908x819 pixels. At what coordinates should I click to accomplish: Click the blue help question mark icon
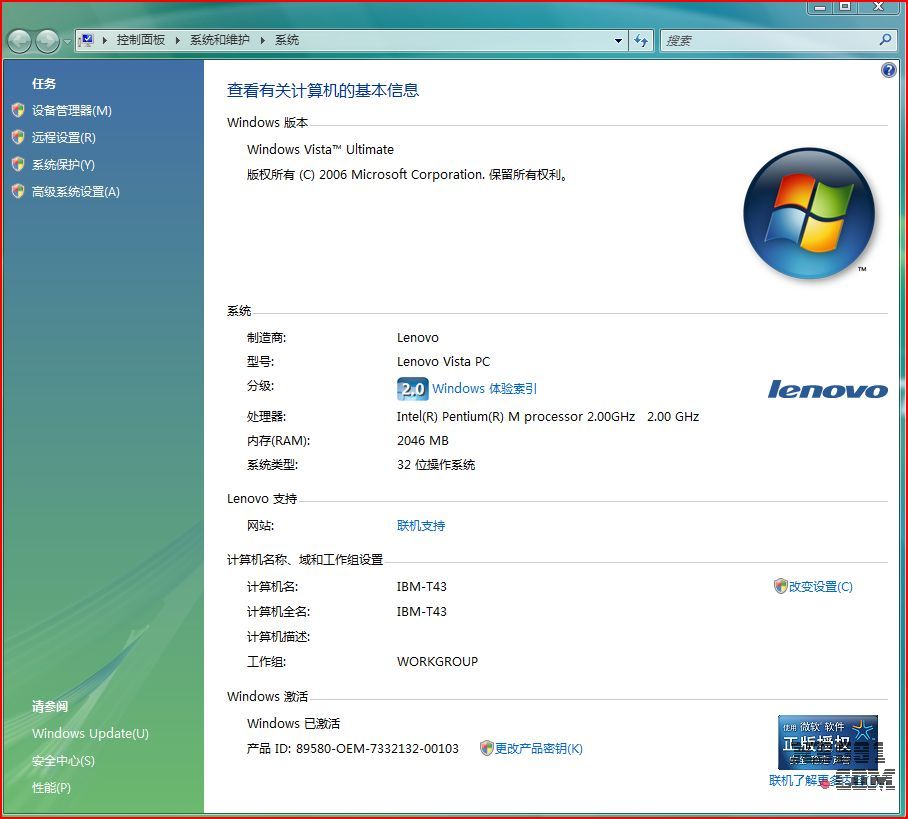889,70
